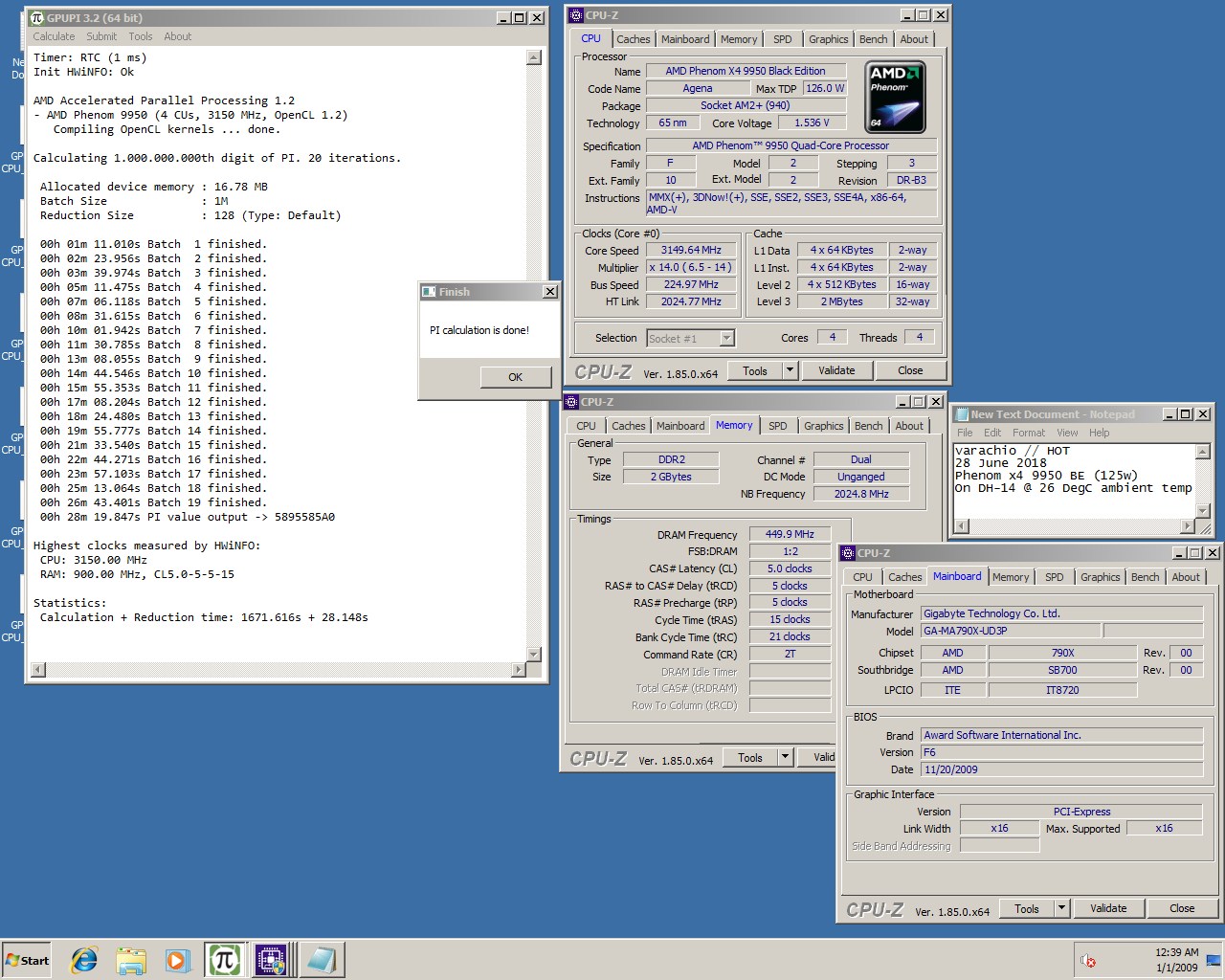1225x980 pixels.
Task: Open Windows Explorer folder icon in taskbar
Action: [131, 960]
